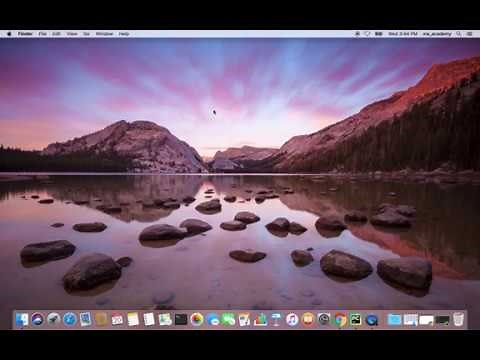Open the Window menu

coord(104,34)
